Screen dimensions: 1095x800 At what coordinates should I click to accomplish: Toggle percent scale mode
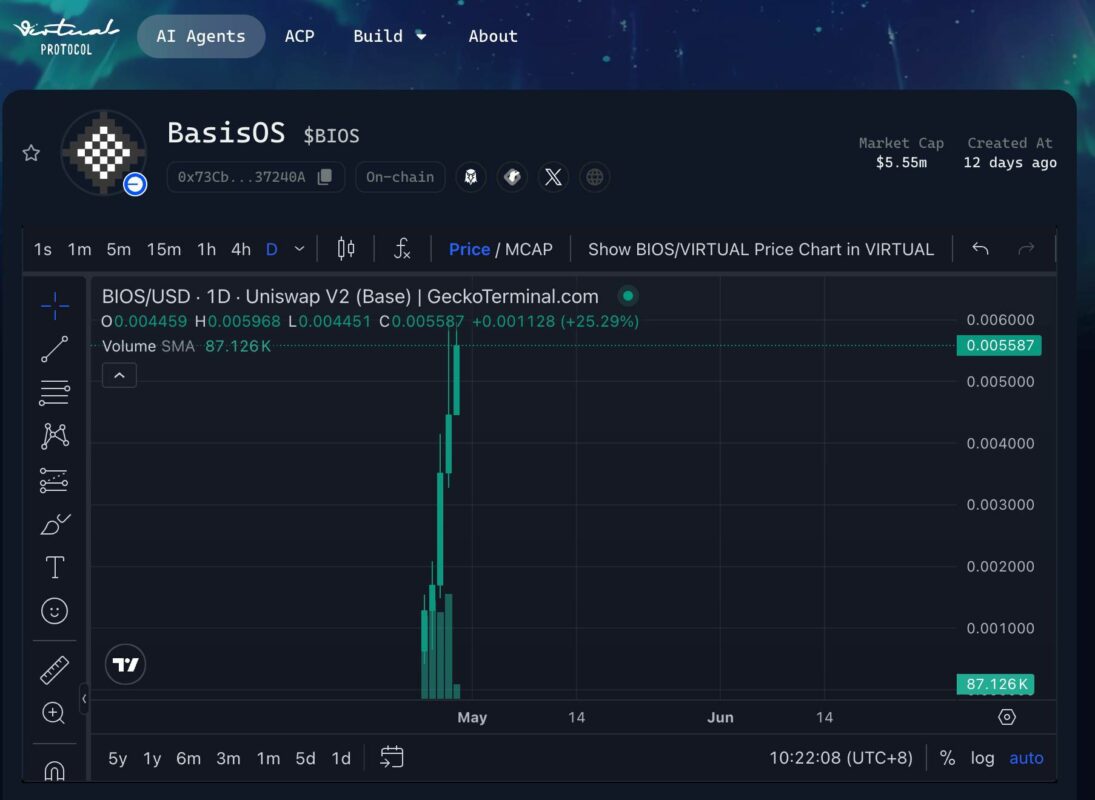(947, 758)
